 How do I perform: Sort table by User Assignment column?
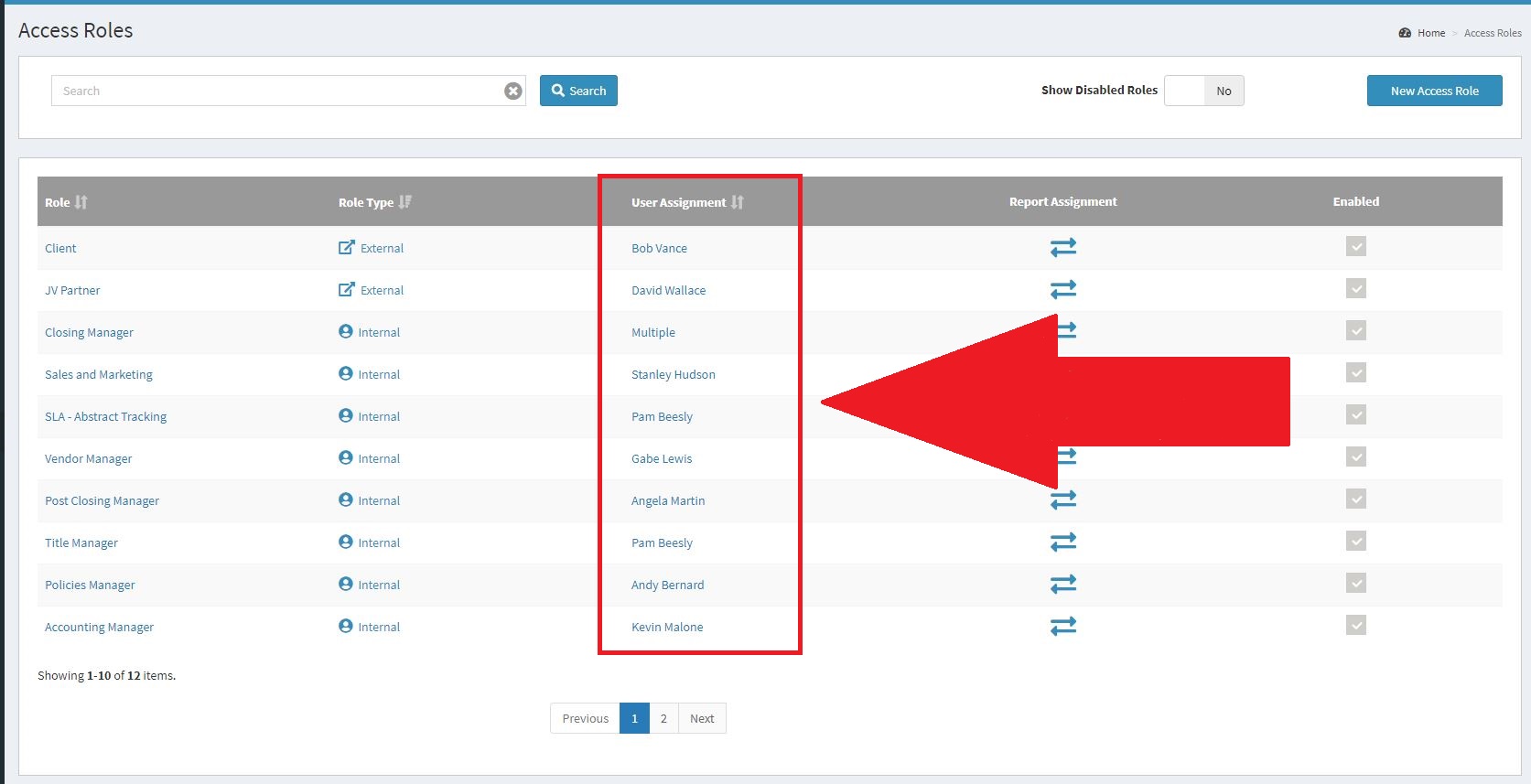737,202
